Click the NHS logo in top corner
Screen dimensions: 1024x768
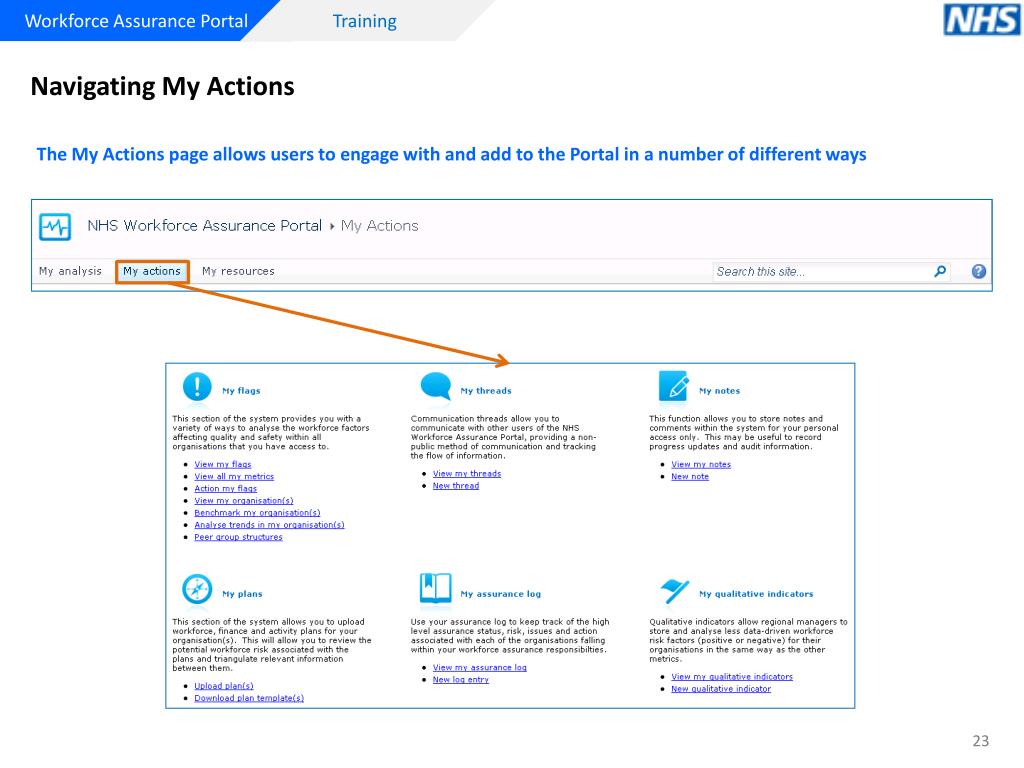click(982, 20)
